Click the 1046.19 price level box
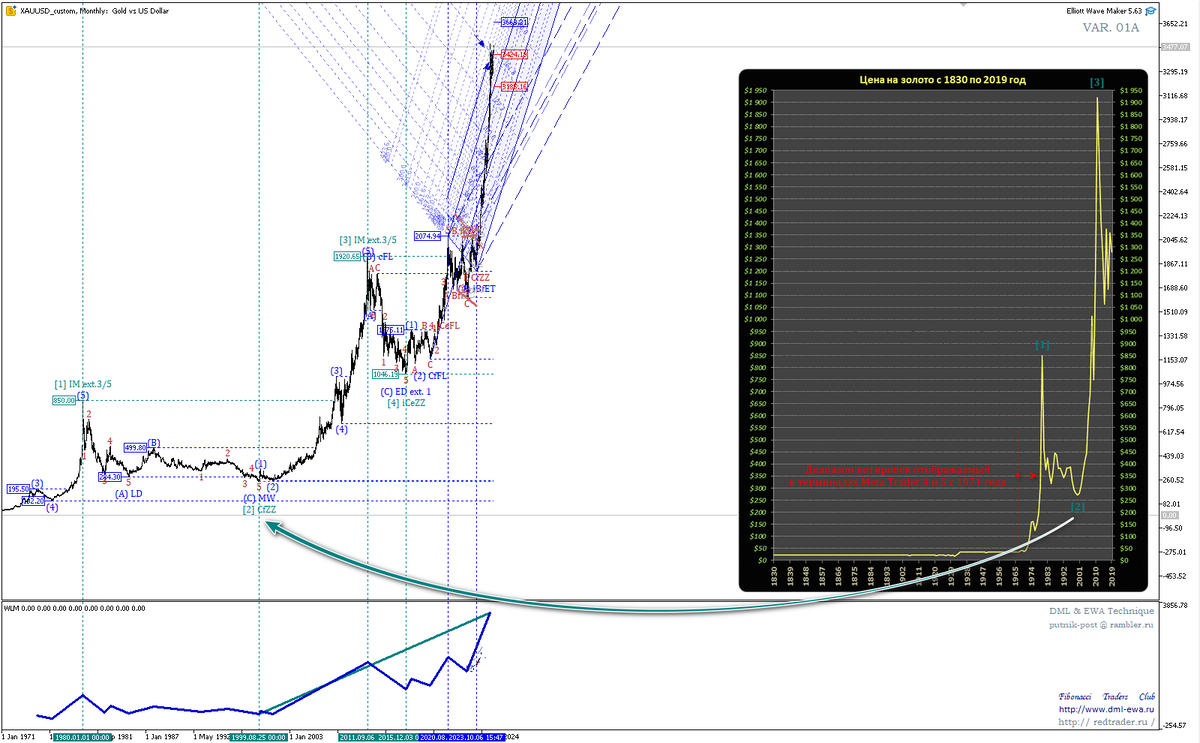Viewport: 1200px width, 743px height. [x=386, y=374]
